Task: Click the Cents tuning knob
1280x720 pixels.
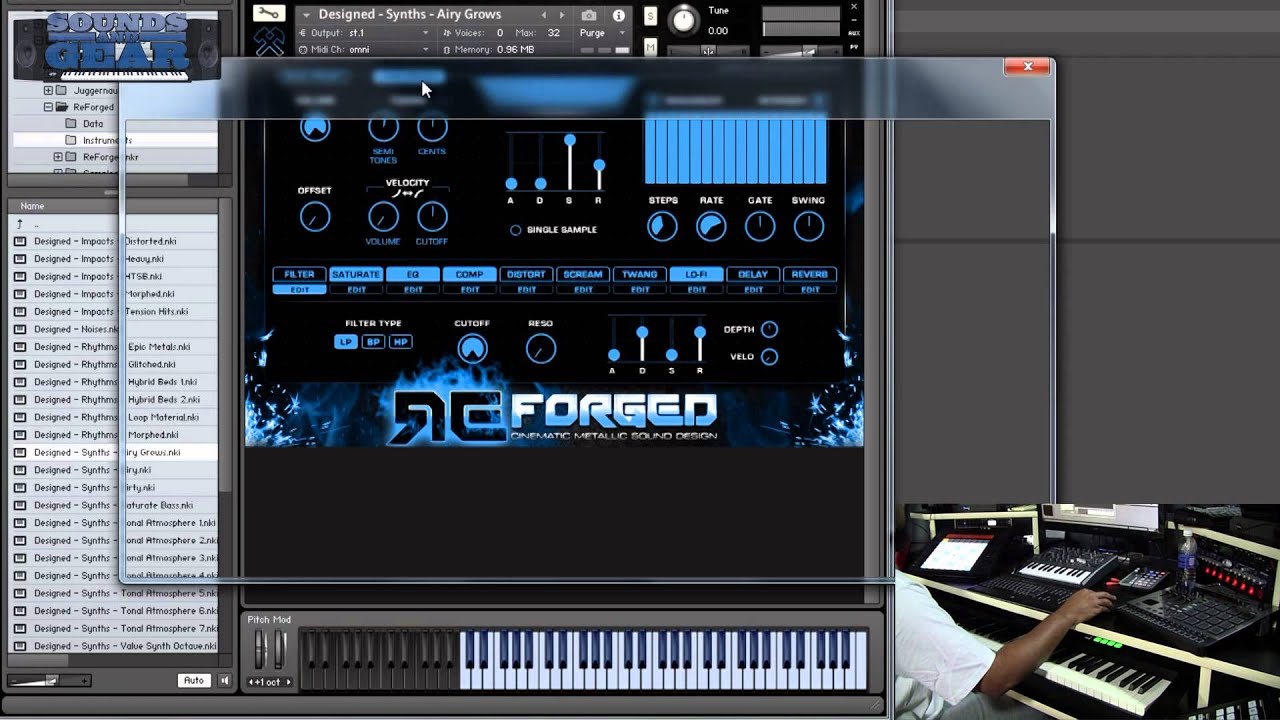Action: tap(432, 128)
